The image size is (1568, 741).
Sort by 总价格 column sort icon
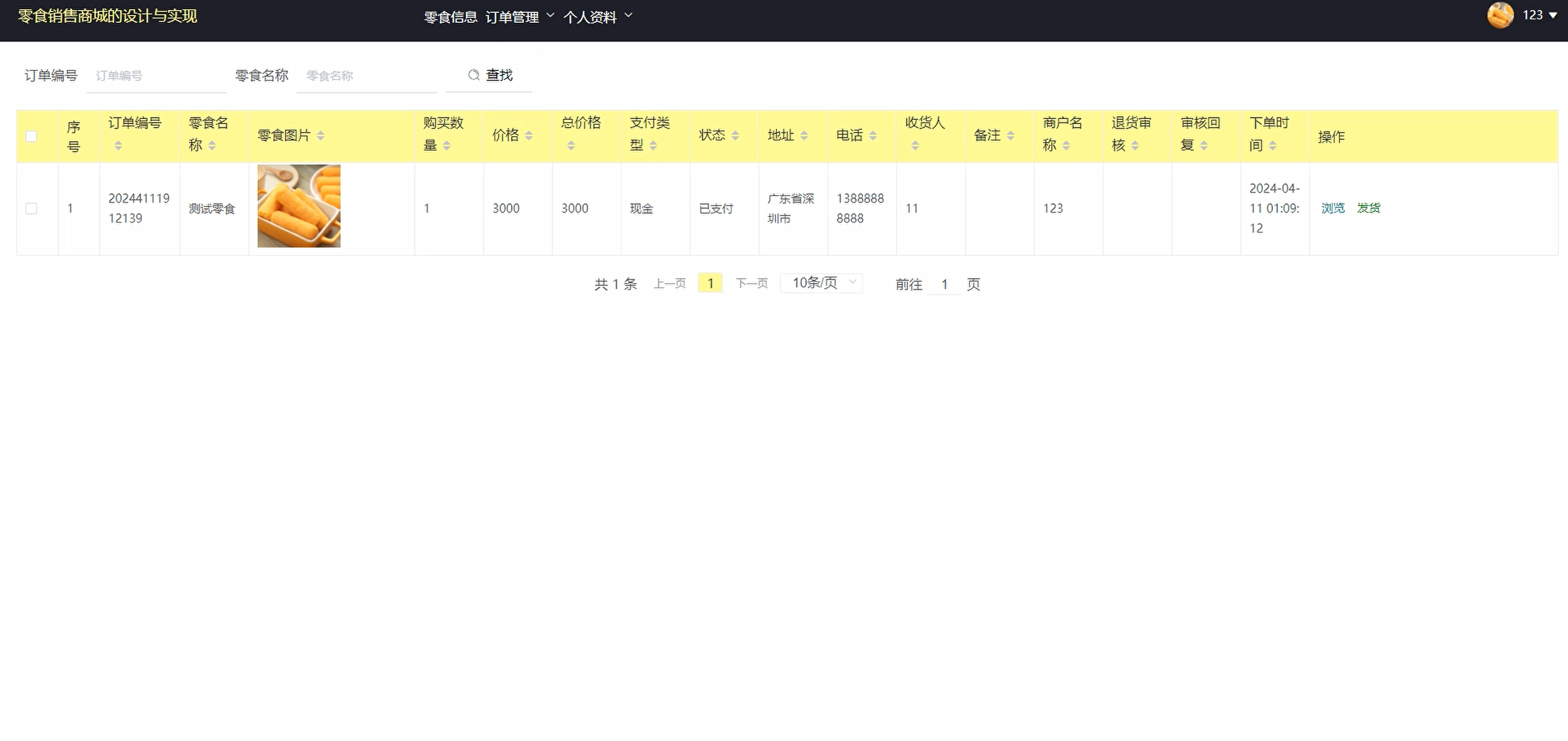(x=571, y=145)
